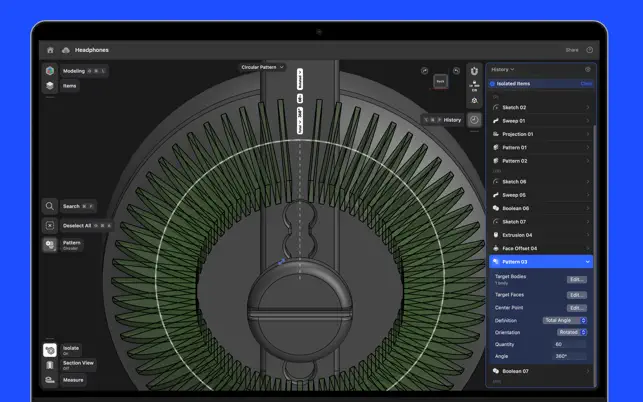Click the Section View label

(78, 363)
